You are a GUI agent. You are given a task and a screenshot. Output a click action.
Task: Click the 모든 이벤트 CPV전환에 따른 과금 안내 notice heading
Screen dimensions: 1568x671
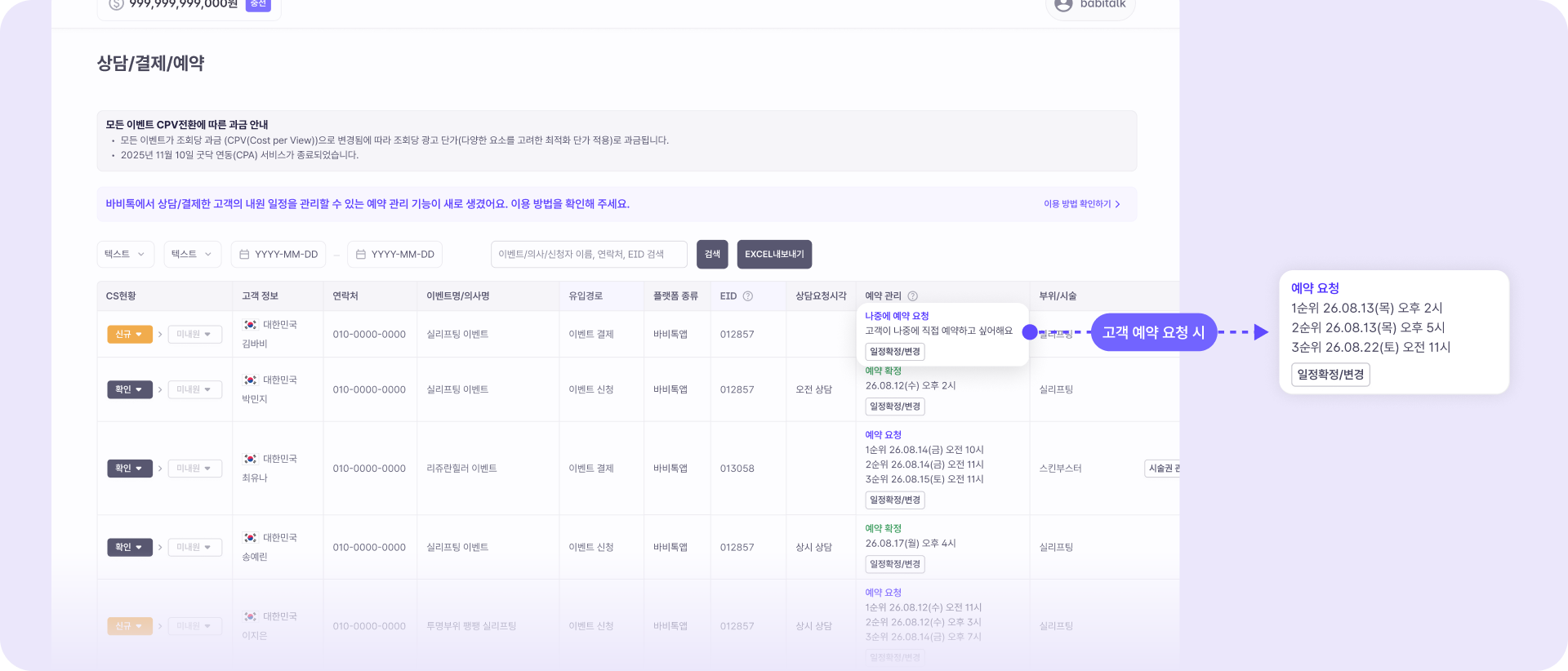(x=187, y=125)
